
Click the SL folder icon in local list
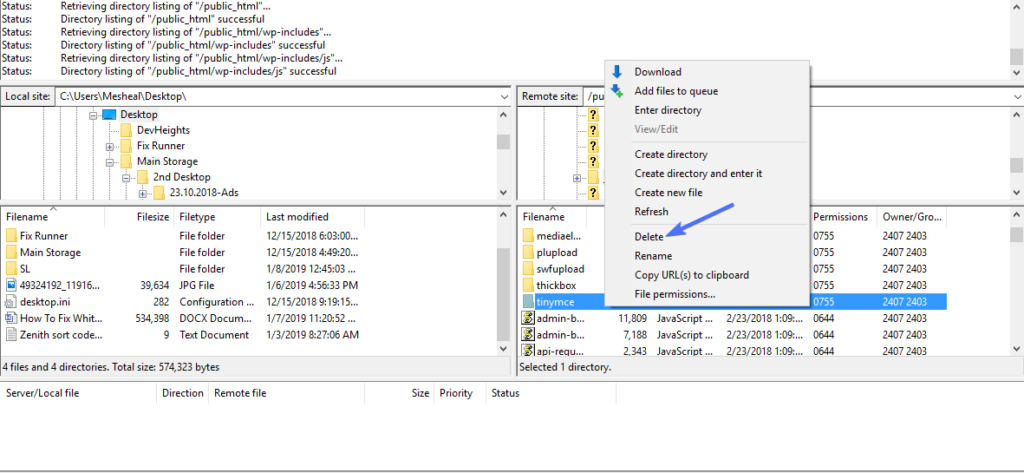[x=11, y=269]
